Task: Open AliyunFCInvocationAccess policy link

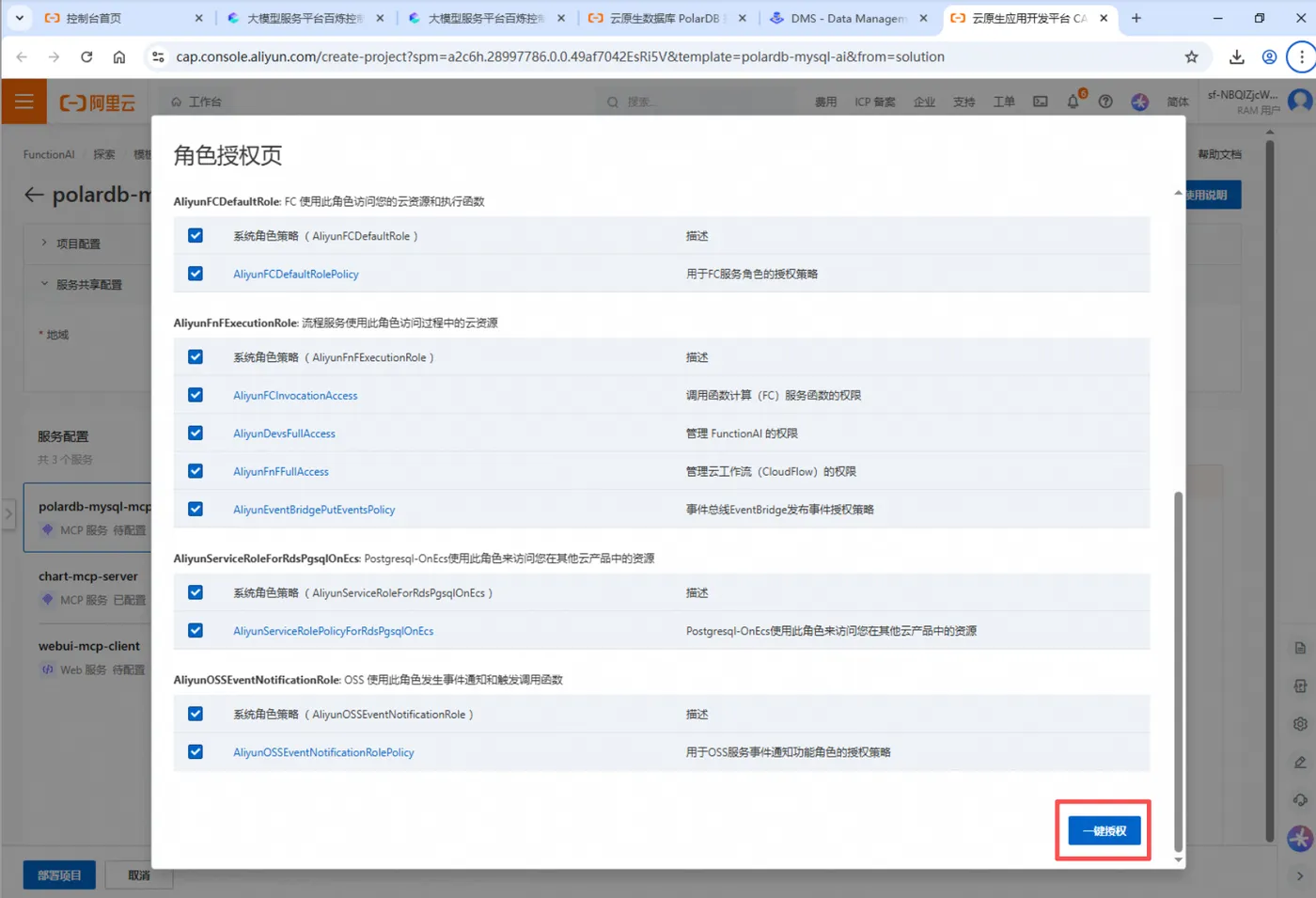Action: [x=295, y=396]
